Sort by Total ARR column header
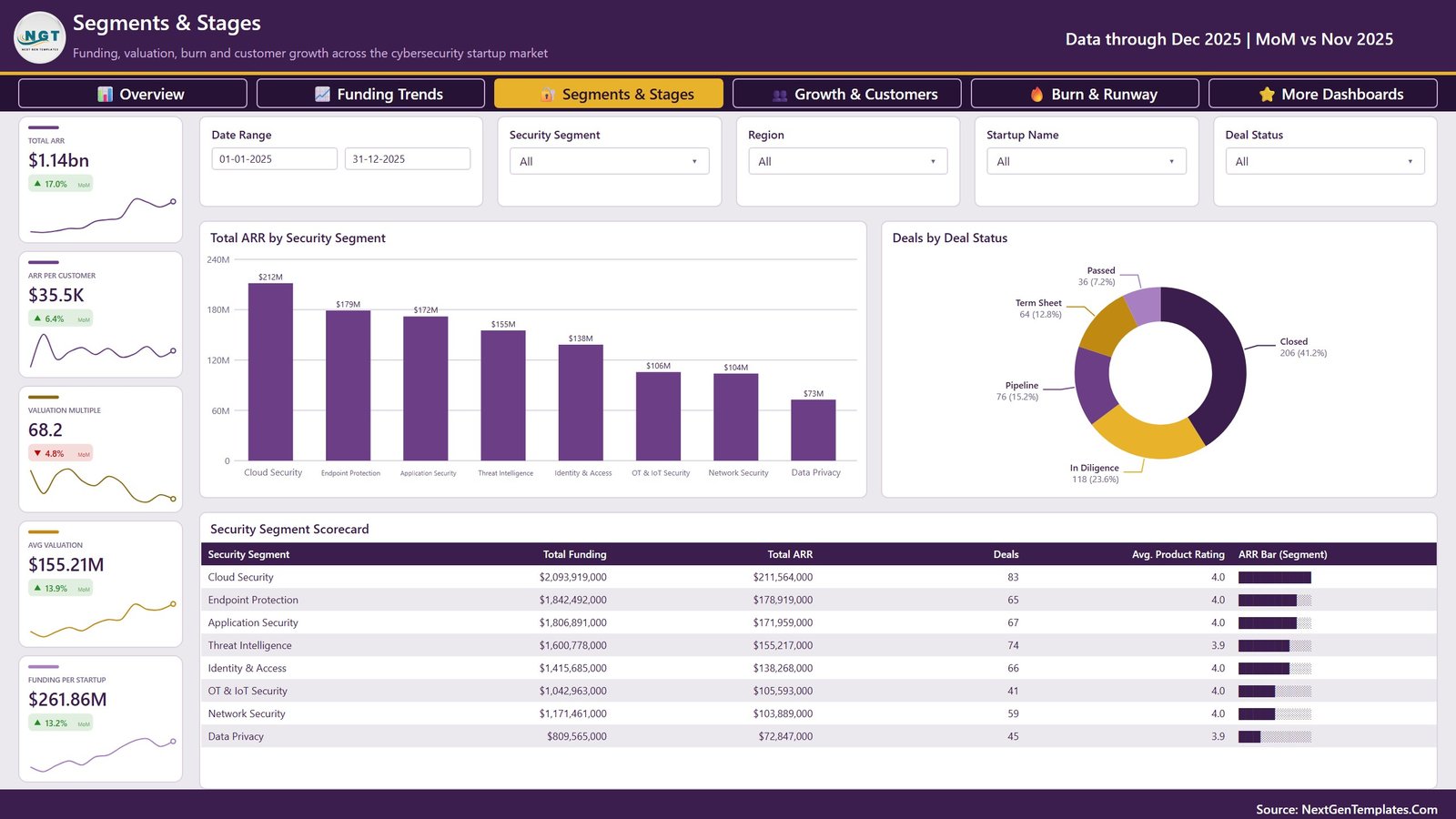This screenshot has width=1456, height=819. coord(790,554)
